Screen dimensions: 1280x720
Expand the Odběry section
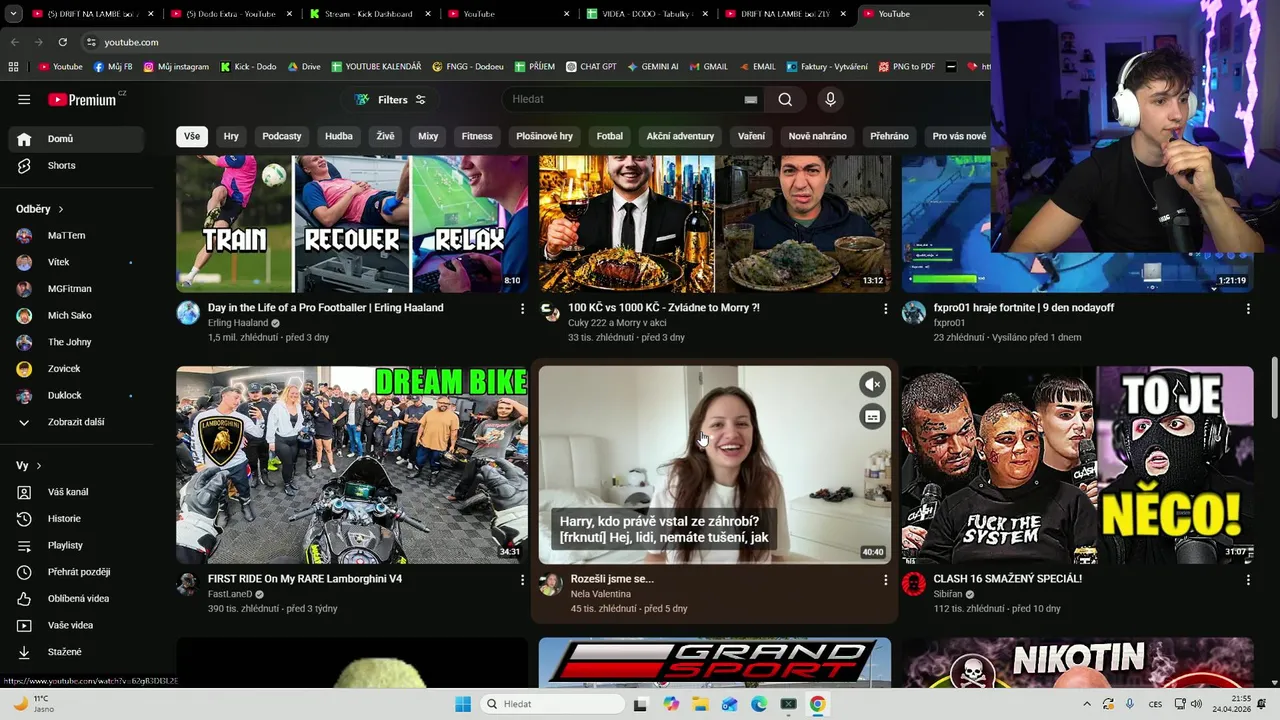click(x=40, y=209)
